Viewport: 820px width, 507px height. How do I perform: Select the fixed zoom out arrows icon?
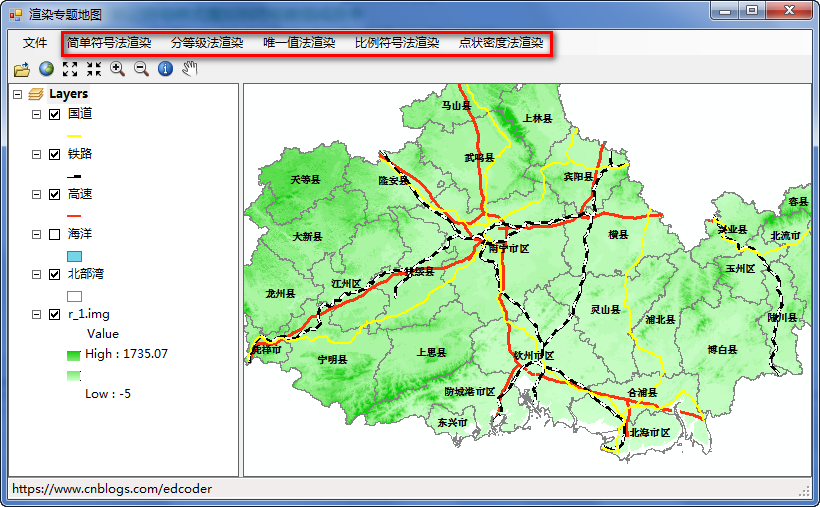94,69
